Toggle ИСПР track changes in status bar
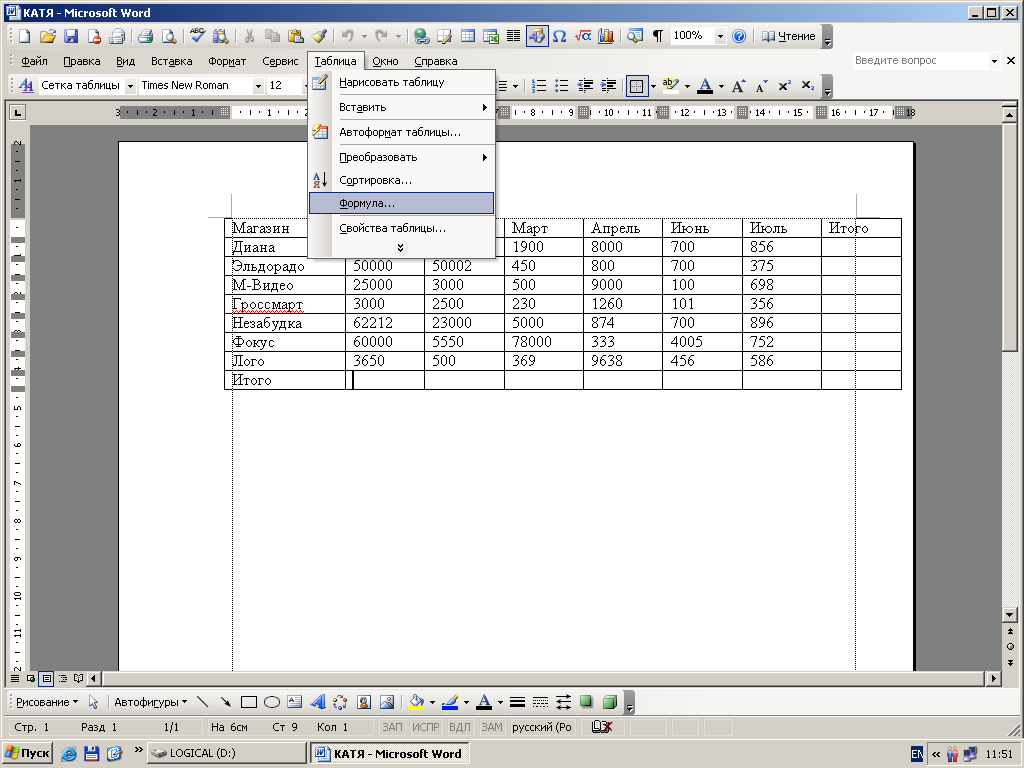 [426, 727]
